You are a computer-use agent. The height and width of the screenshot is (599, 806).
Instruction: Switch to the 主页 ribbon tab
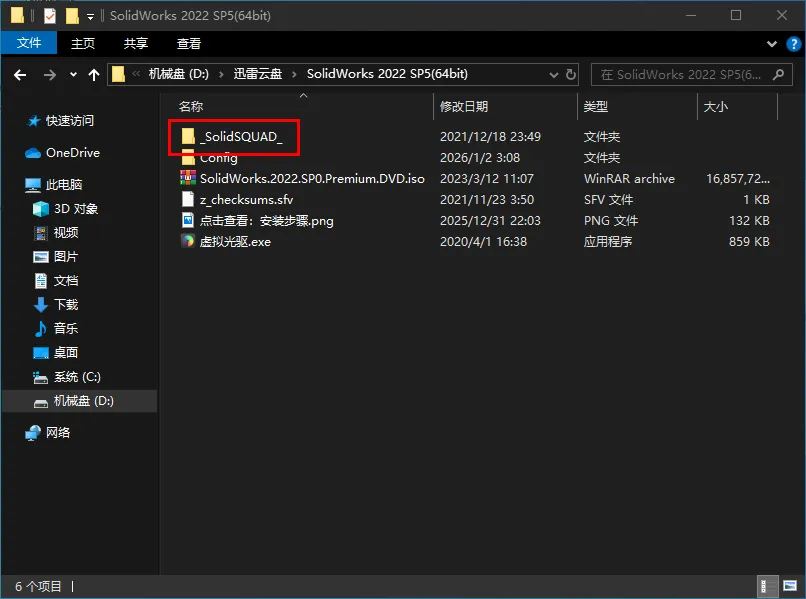tap(83, 43)
